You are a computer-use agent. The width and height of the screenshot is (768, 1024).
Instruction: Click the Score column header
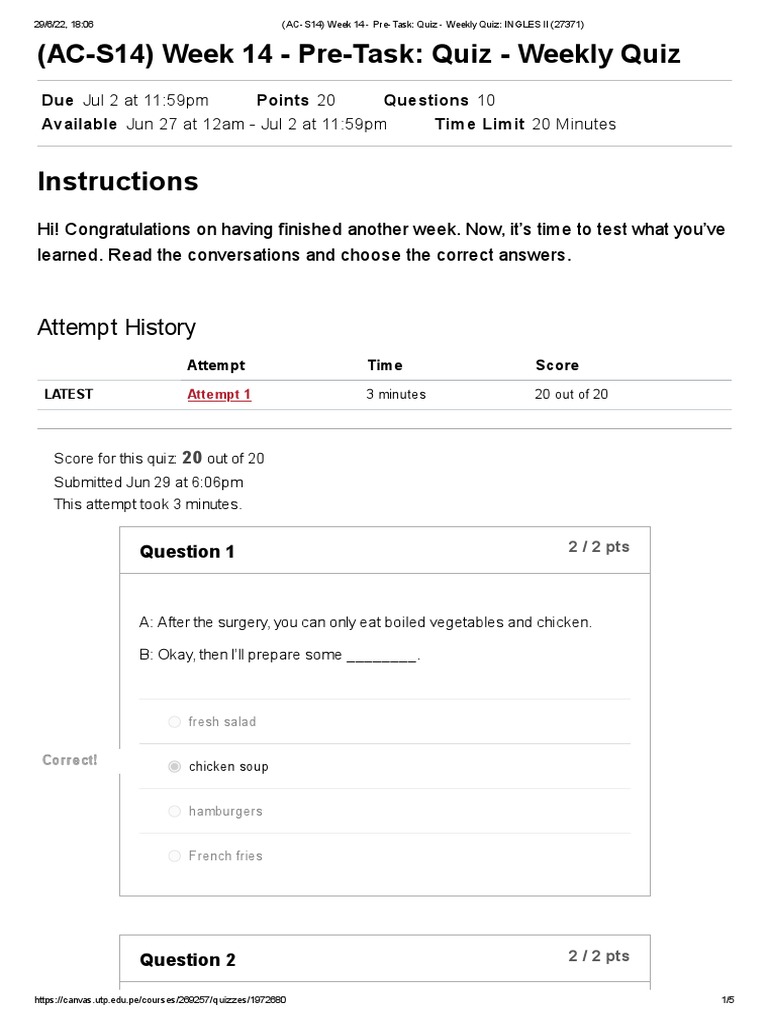click(x=557, y=365)
